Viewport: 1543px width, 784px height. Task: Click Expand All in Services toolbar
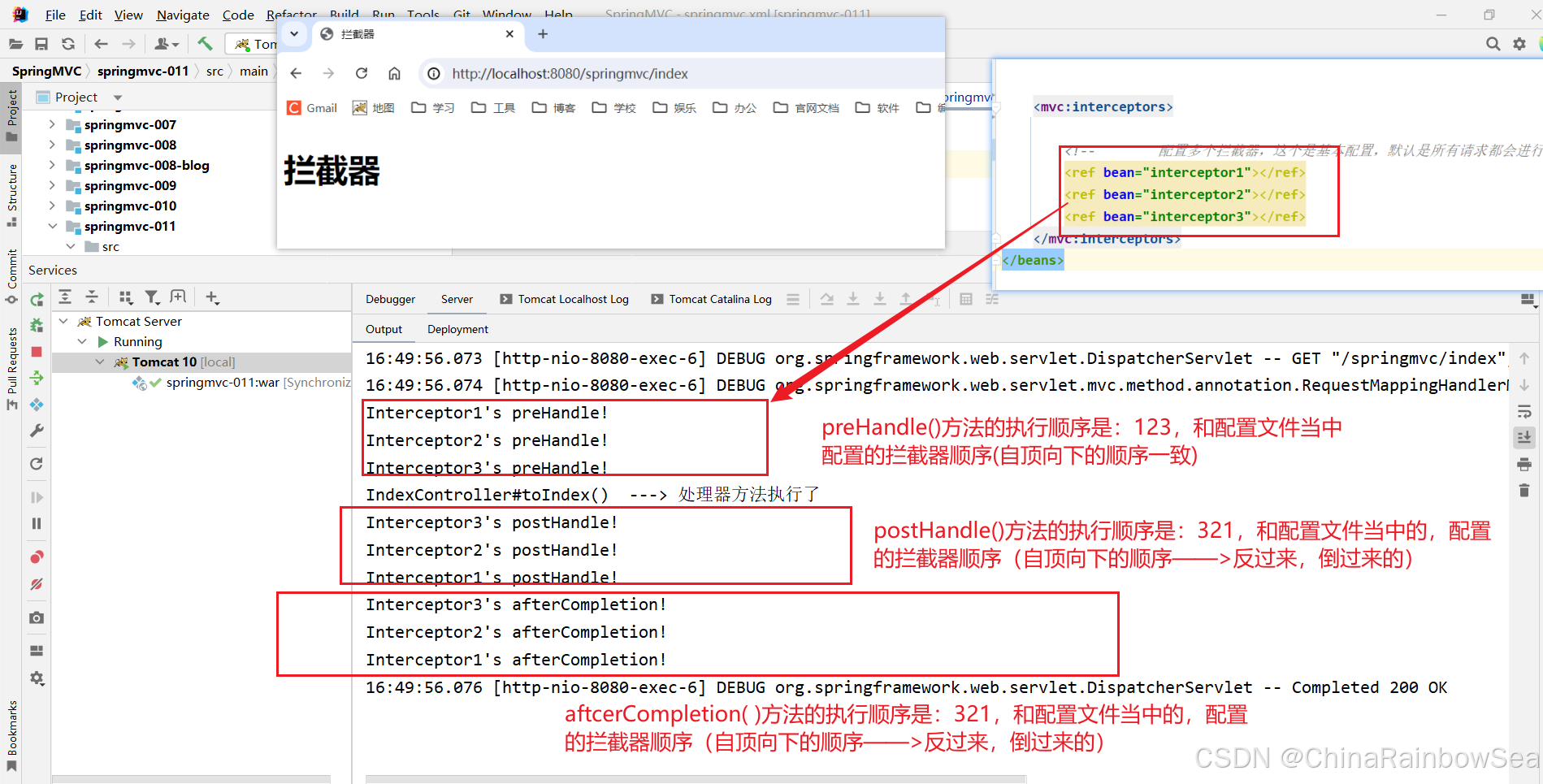(x=65, y=297)
